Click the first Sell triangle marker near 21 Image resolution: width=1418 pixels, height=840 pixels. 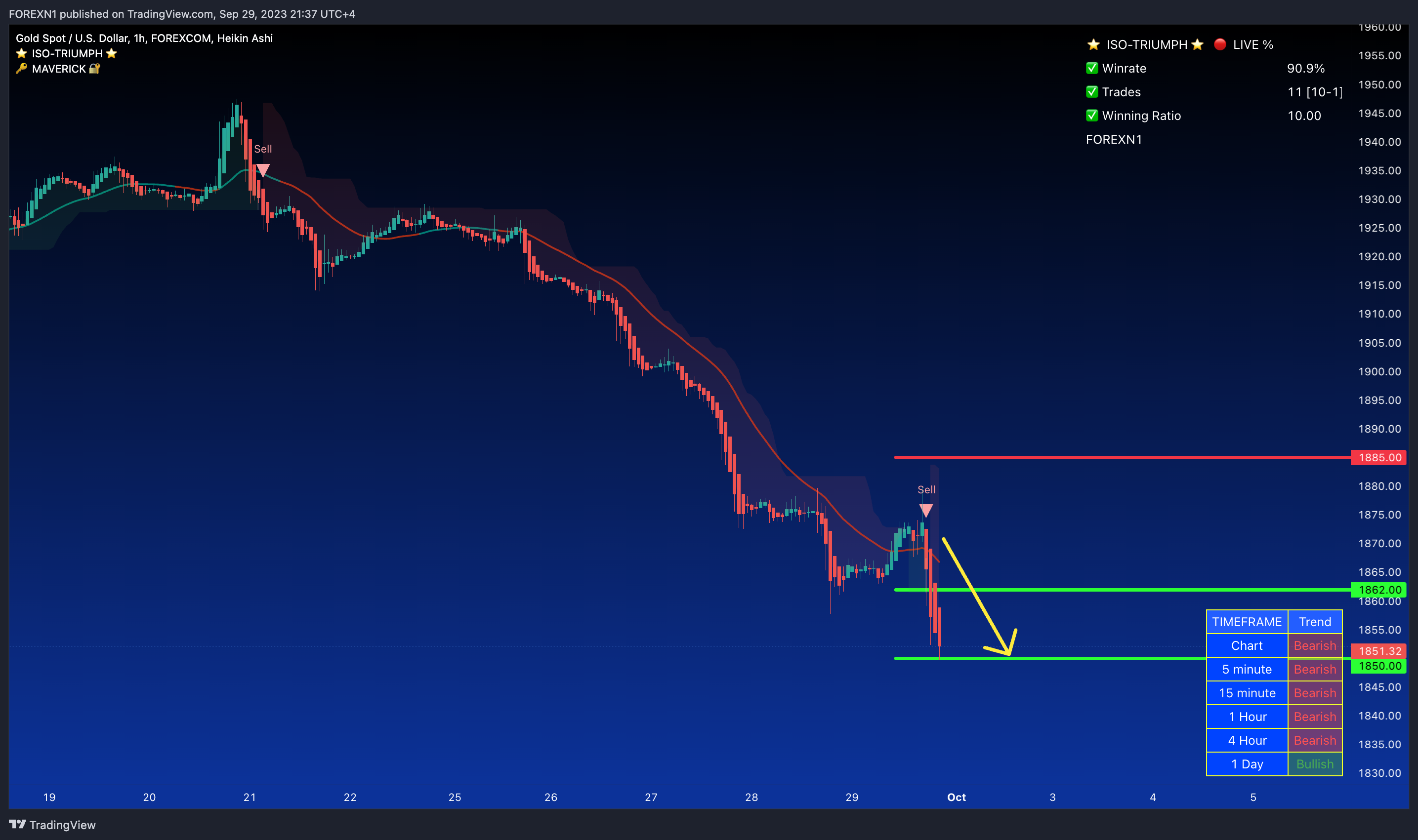(263, 170)
